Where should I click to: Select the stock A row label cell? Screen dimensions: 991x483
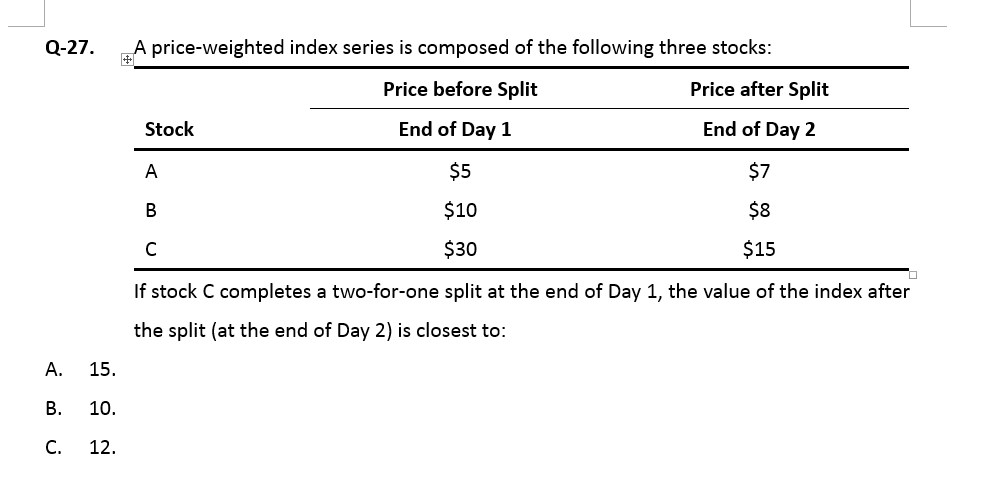click(151, 171)
